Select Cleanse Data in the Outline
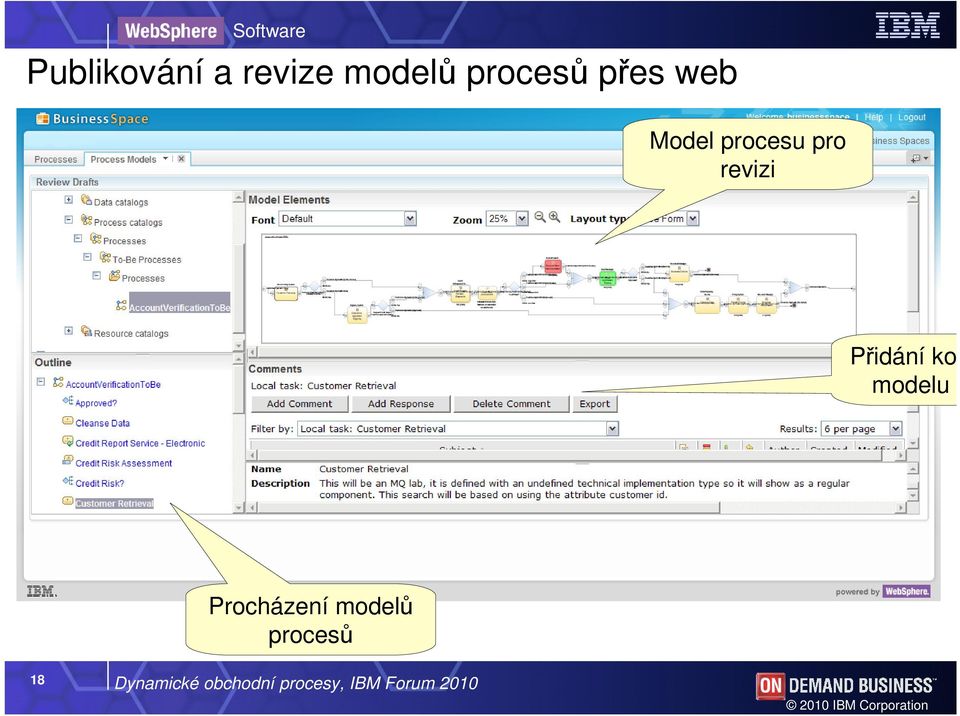Viewport: 960px width, 716px height. pos(102,423)
